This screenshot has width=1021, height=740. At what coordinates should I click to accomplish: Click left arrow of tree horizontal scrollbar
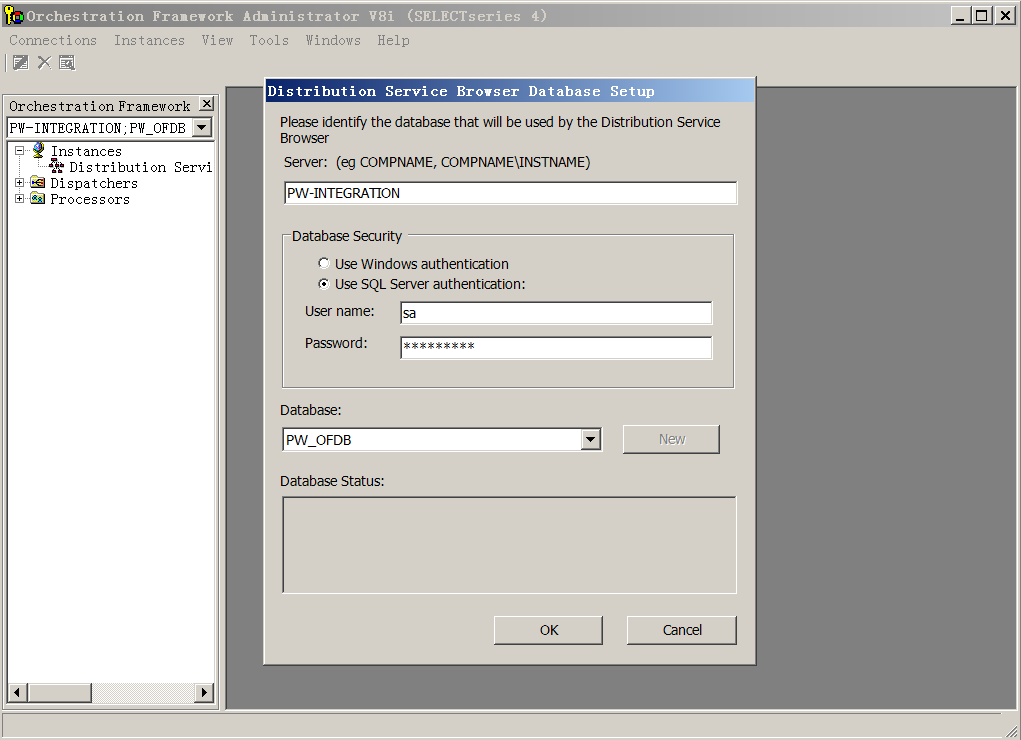(17, 692)
